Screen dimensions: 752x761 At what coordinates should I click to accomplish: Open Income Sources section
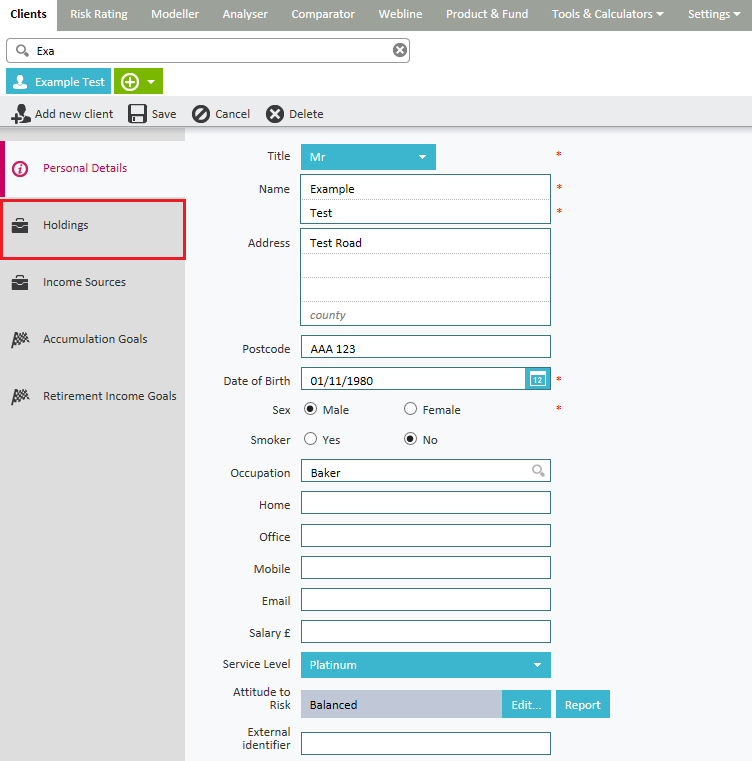[x=92, y=282]
